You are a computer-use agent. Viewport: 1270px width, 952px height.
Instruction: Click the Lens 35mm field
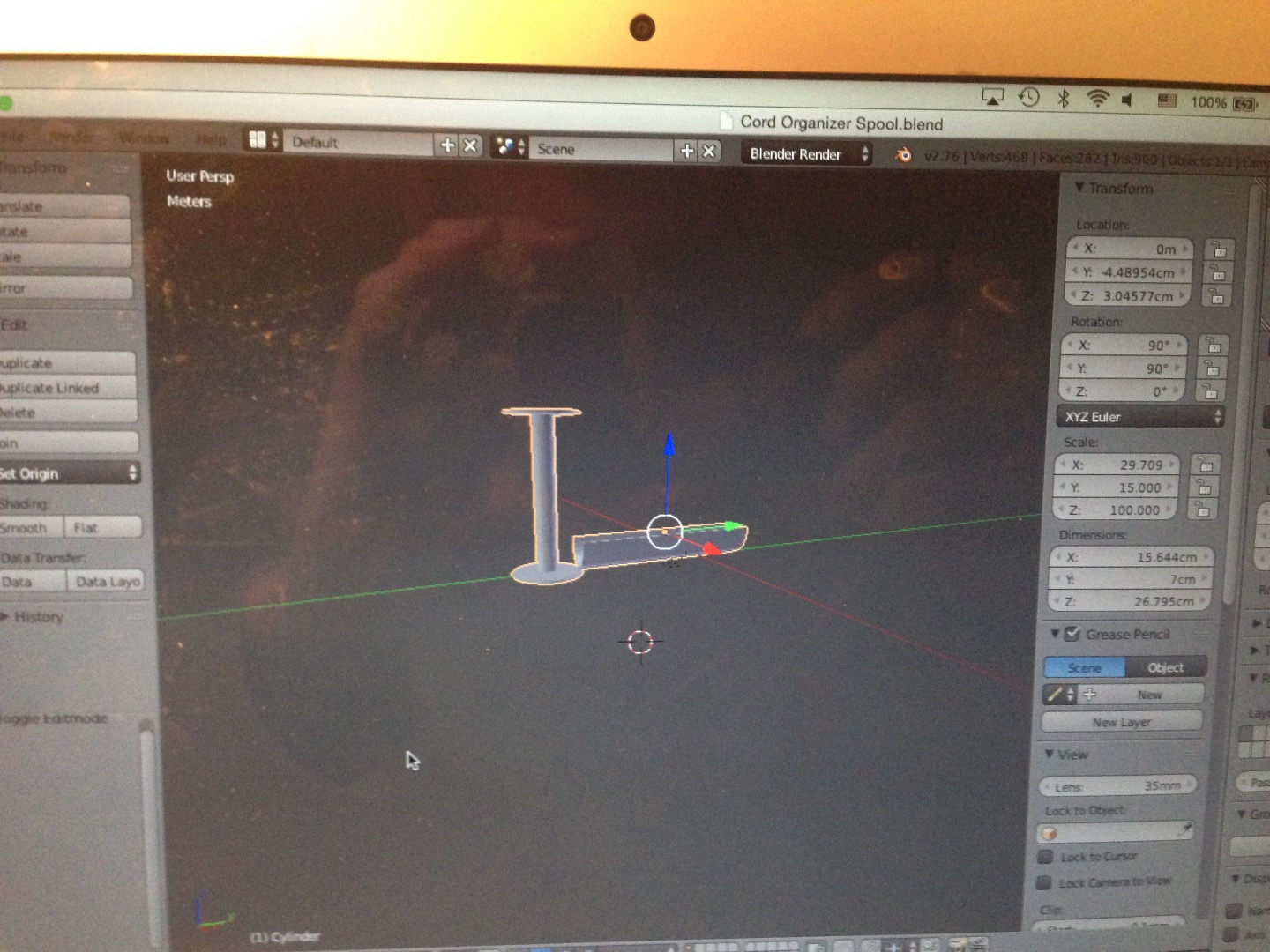[1118, 785]
